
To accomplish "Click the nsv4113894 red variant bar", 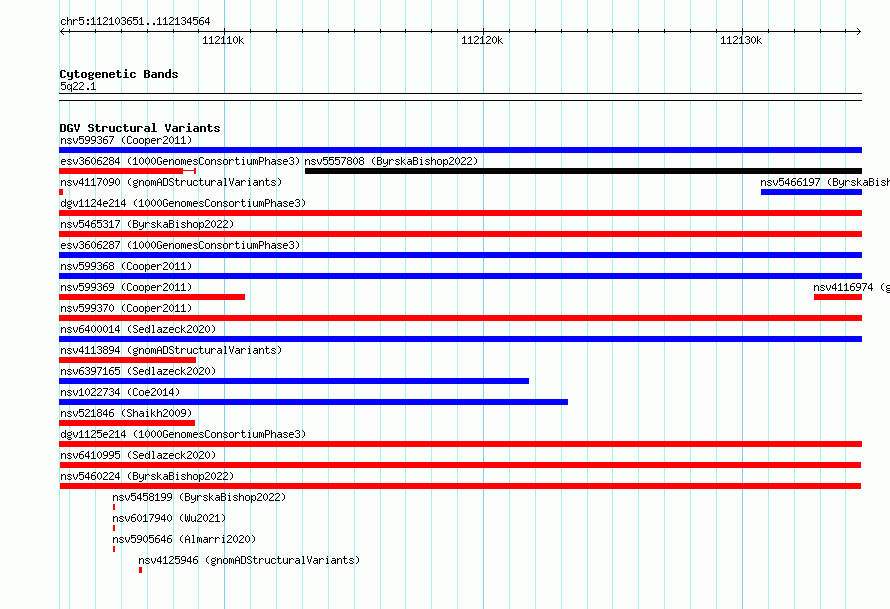I will 128,360.
